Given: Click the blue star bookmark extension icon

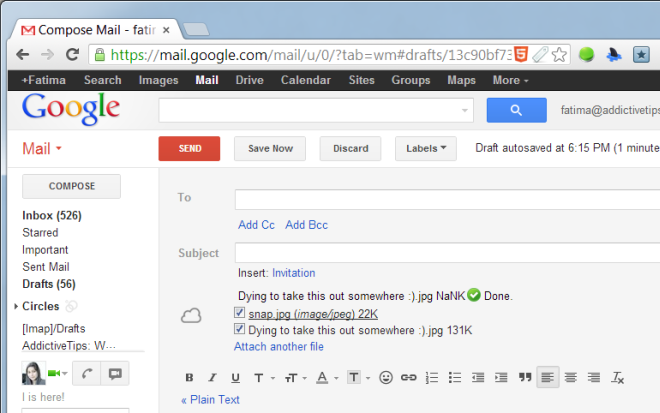Looking at the screenshot, I should pos(641,55).
